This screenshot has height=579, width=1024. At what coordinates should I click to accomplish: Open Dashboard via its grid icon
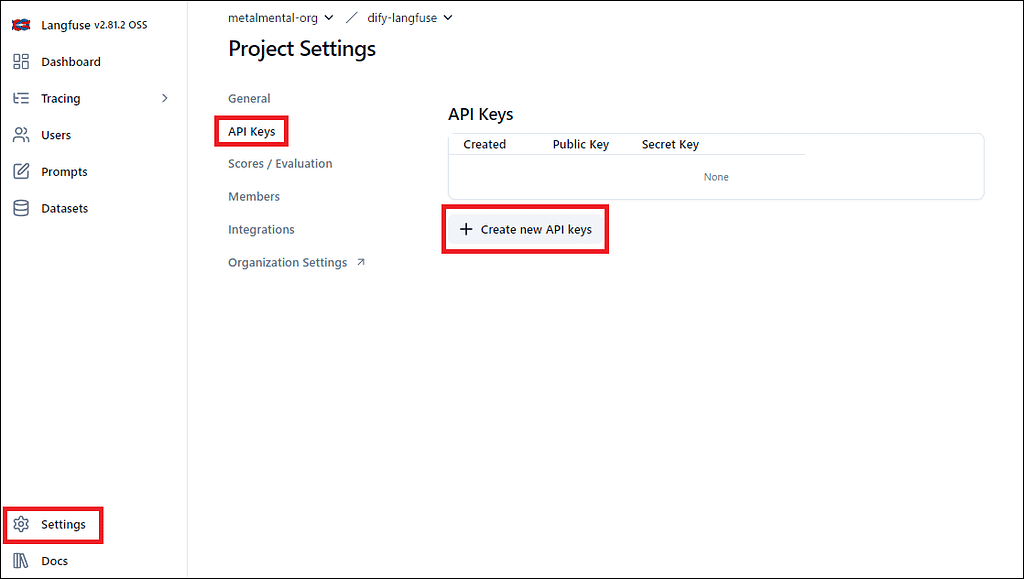pos(21,62)
